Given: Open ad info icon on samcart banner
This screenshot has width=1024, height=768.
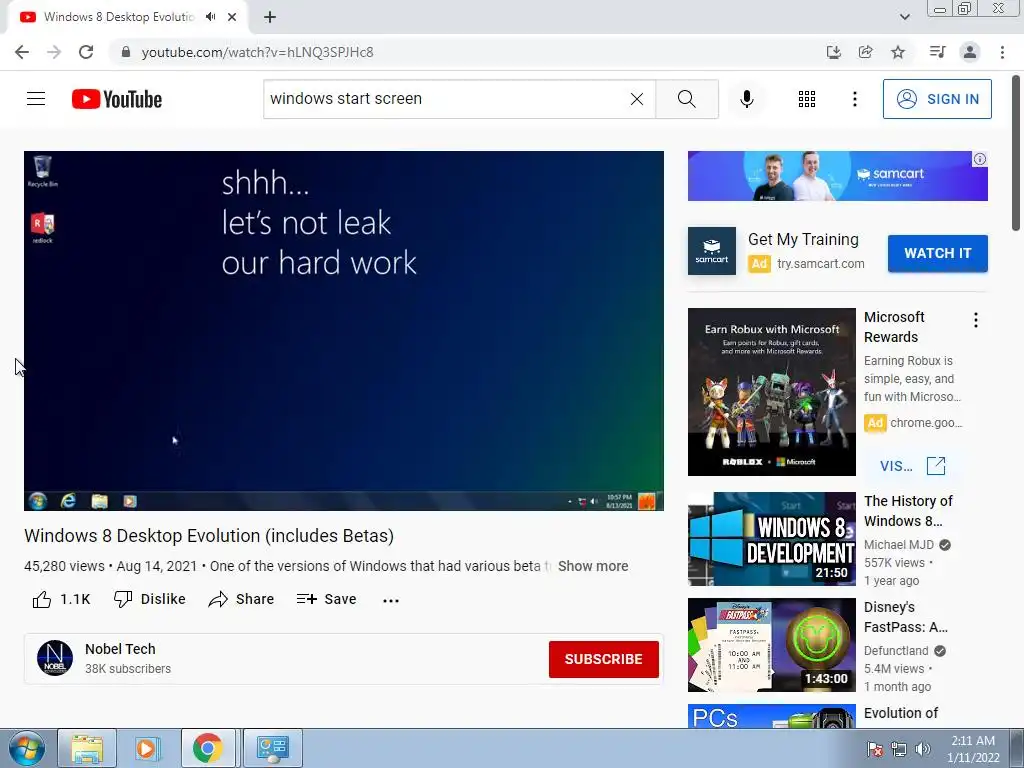Looking at the screenshot, I should click(x=980, y=159).
